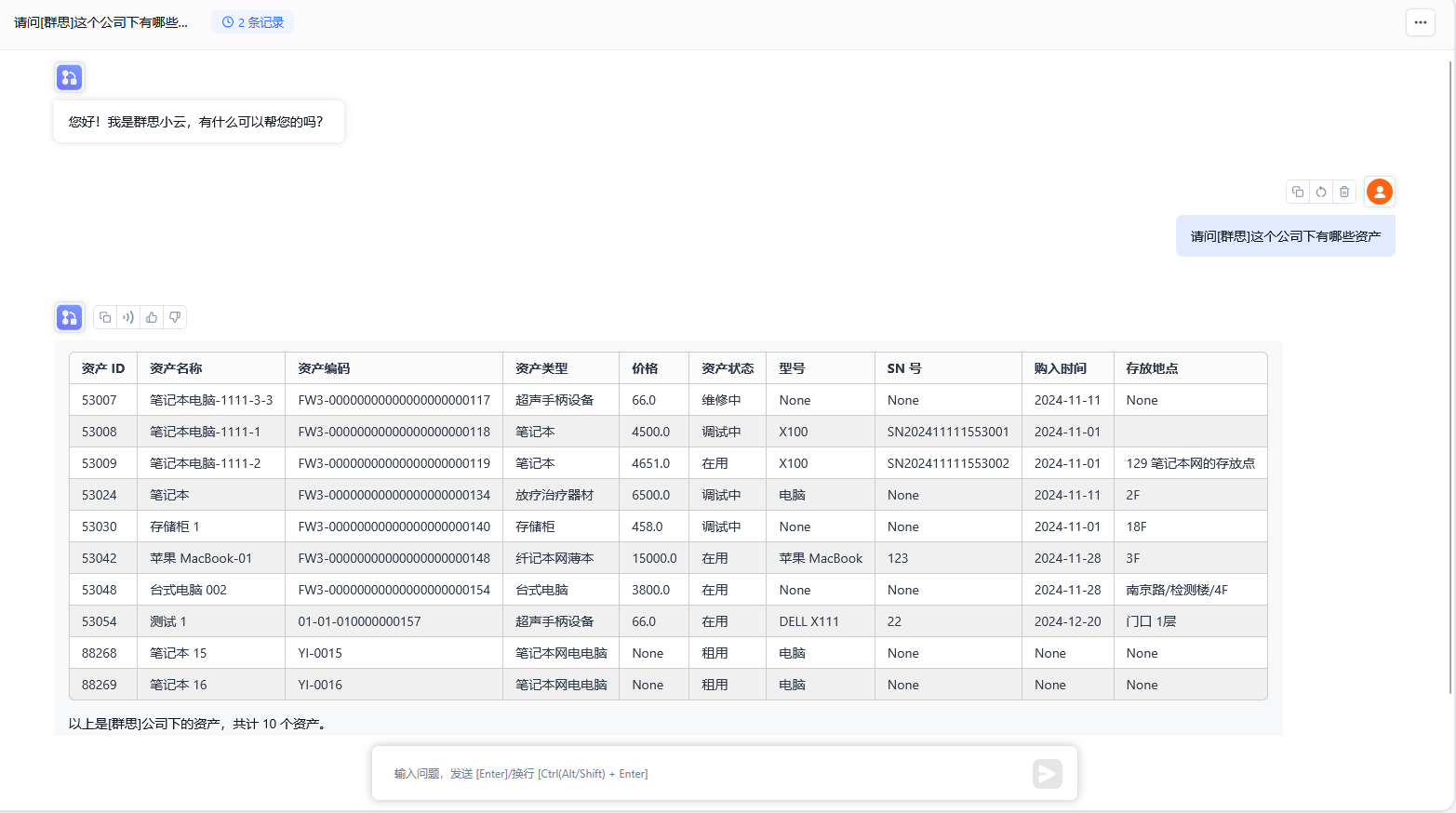Image resolution: width=1456 pixels, height=813 pixels.
Task: Open the 2 条记录 history badge
Action: pos(252,22)
